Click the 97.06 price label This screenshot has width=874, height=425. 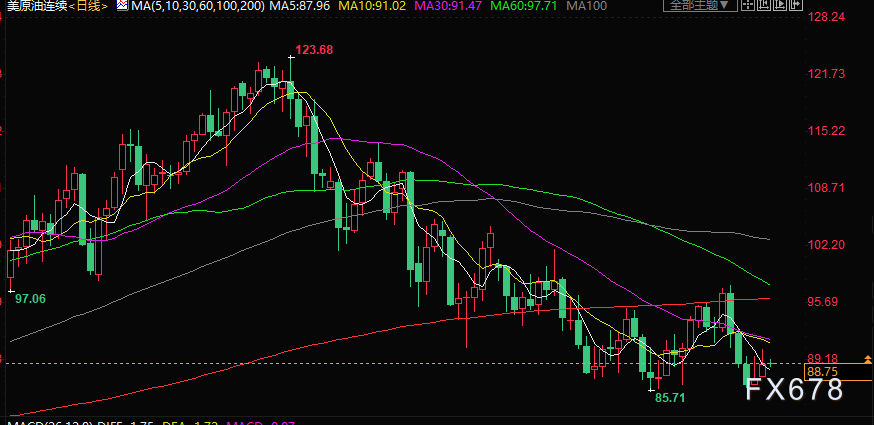coord(30,298)
